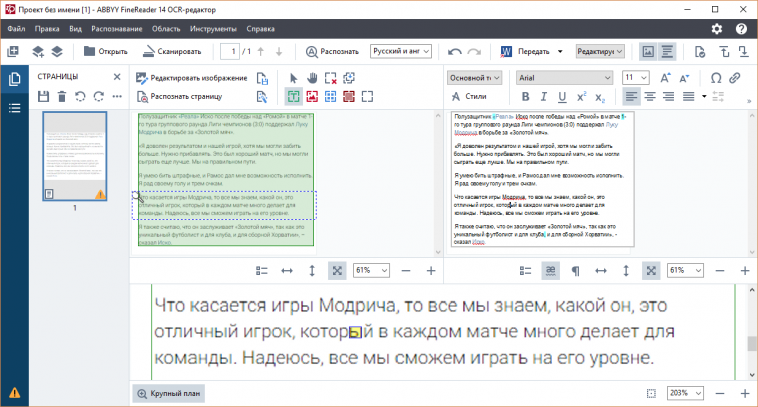
Task: Toggle italic formatting
Action: click(543, 97)
